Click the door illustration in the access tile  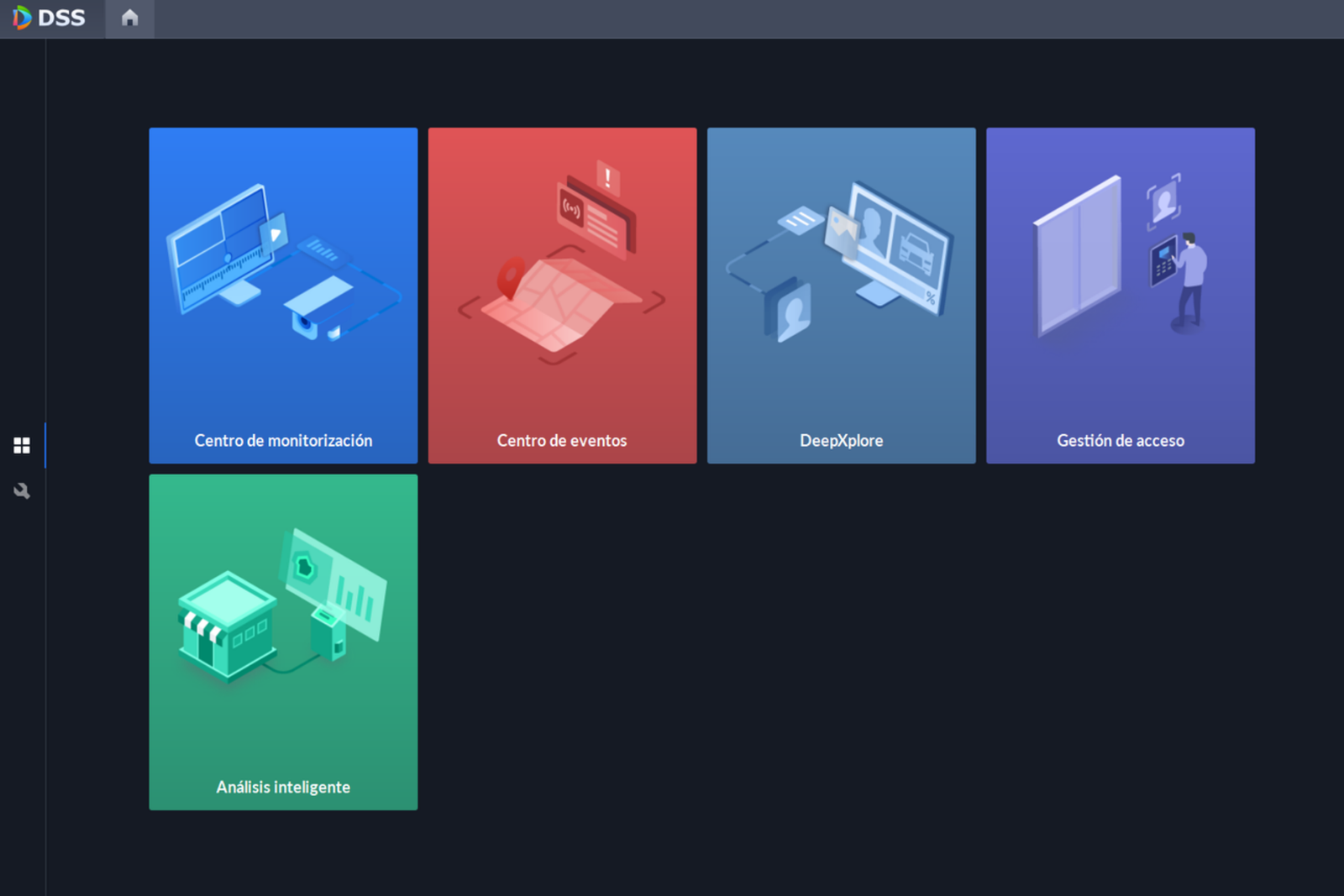1079,256
